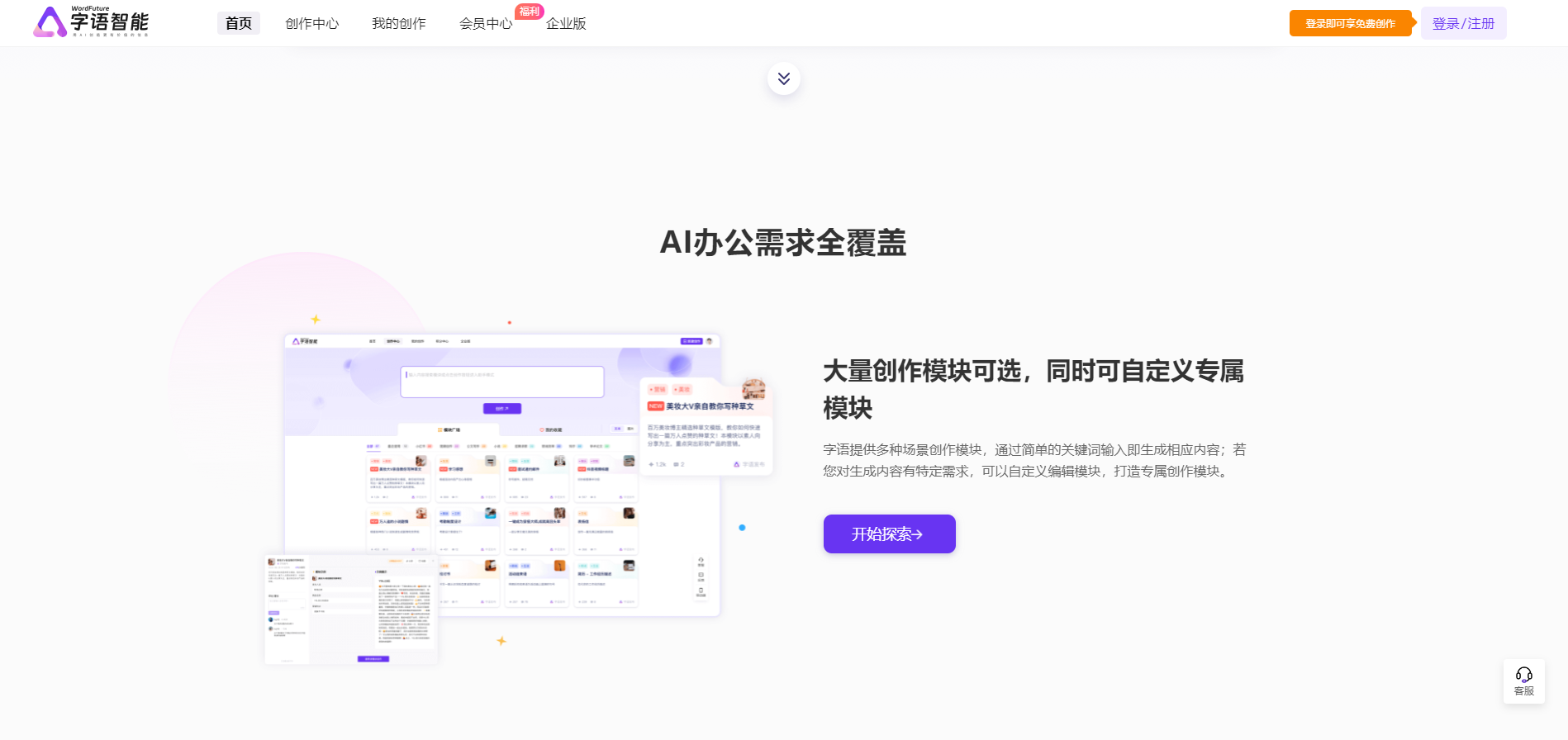
Task: Click the 开始探索 button
Action: tap(890, 534)
